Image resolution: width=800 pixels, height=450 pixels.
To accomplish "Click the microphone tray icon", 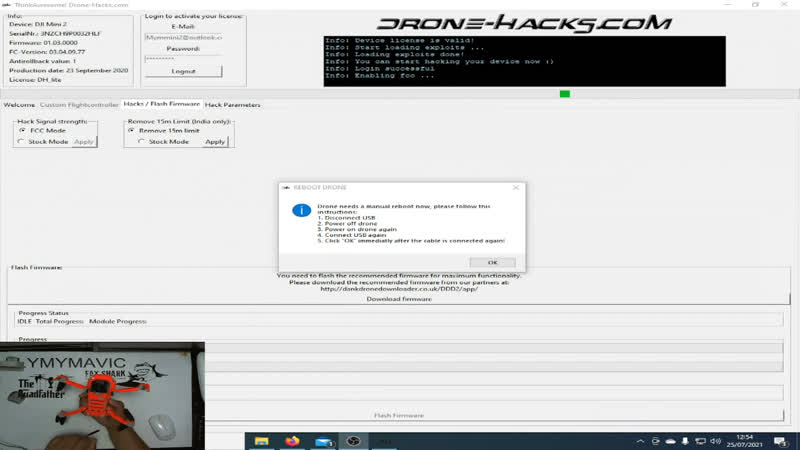I will coord(685,441).
